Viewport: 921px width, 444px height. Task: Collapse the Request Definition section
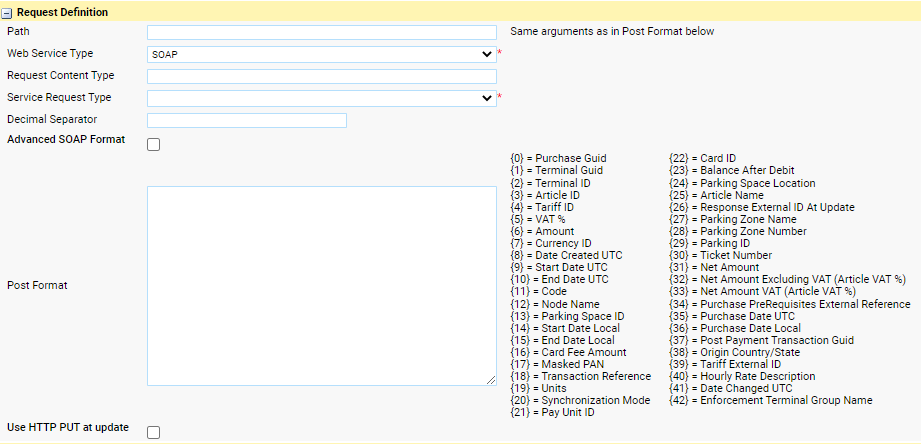(7, 12)
